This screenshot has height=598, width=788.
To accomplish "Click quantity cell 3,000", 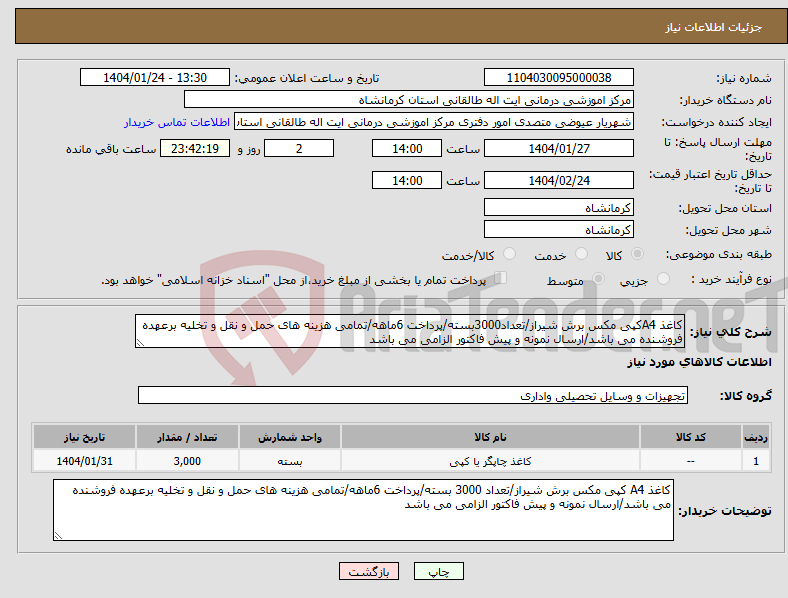I will coord(187,461).
